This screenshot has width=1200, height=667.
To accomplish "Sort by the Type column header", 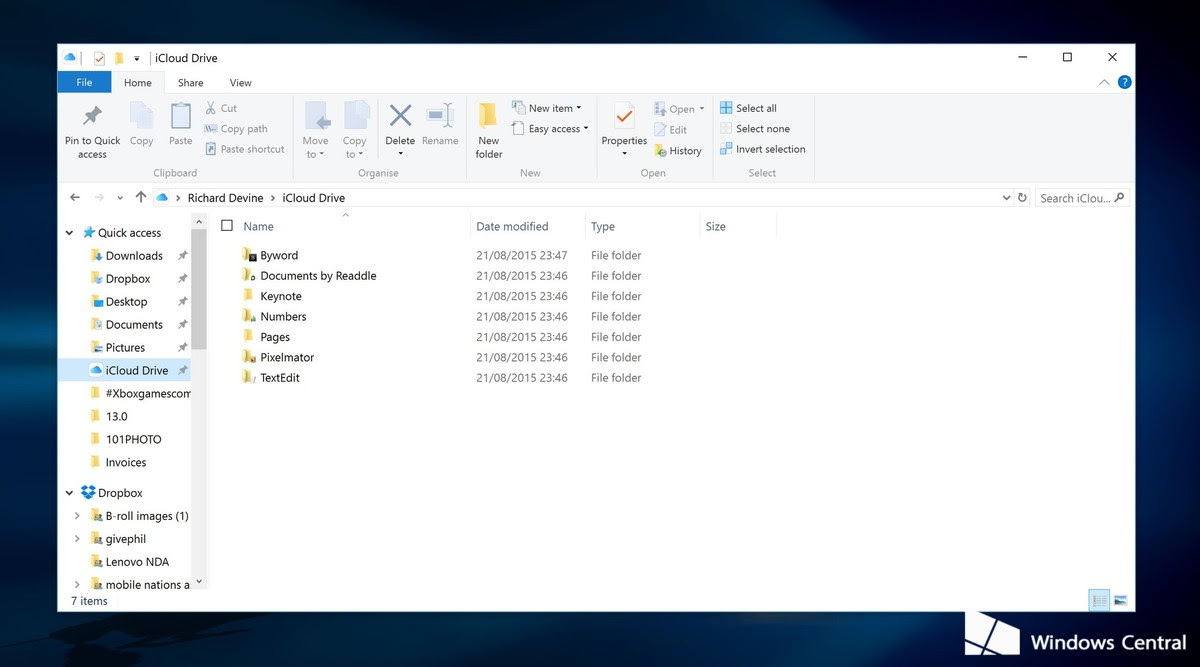I will tap(603, 227).
